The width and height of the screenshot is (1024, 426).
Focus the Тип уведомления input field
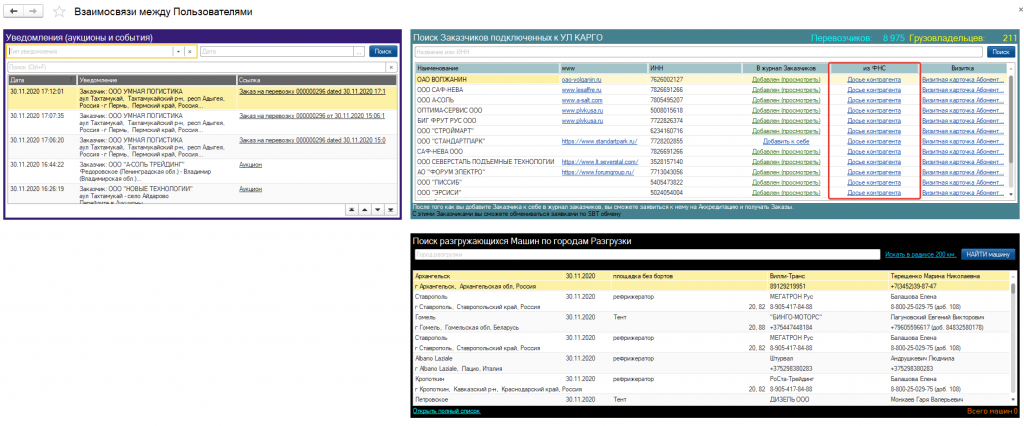pos(89,51)
